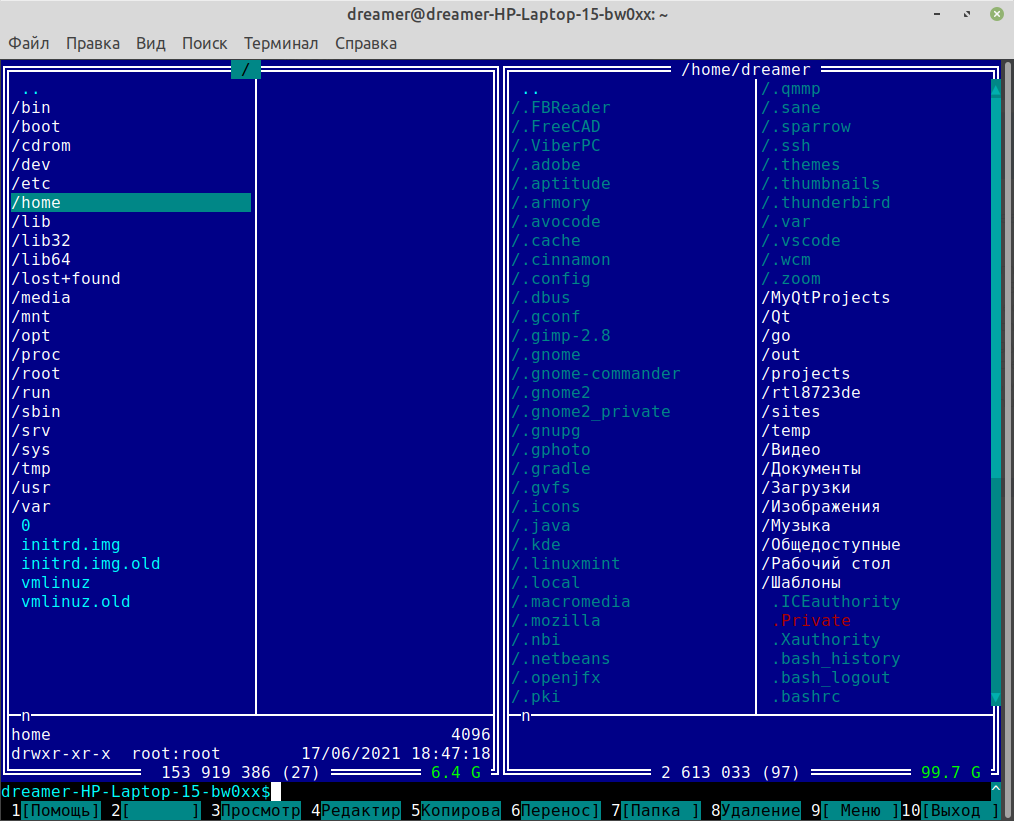Screen dimensions: 1014x821
Task: Open the Терминал menu
Action: pos(281,43)
